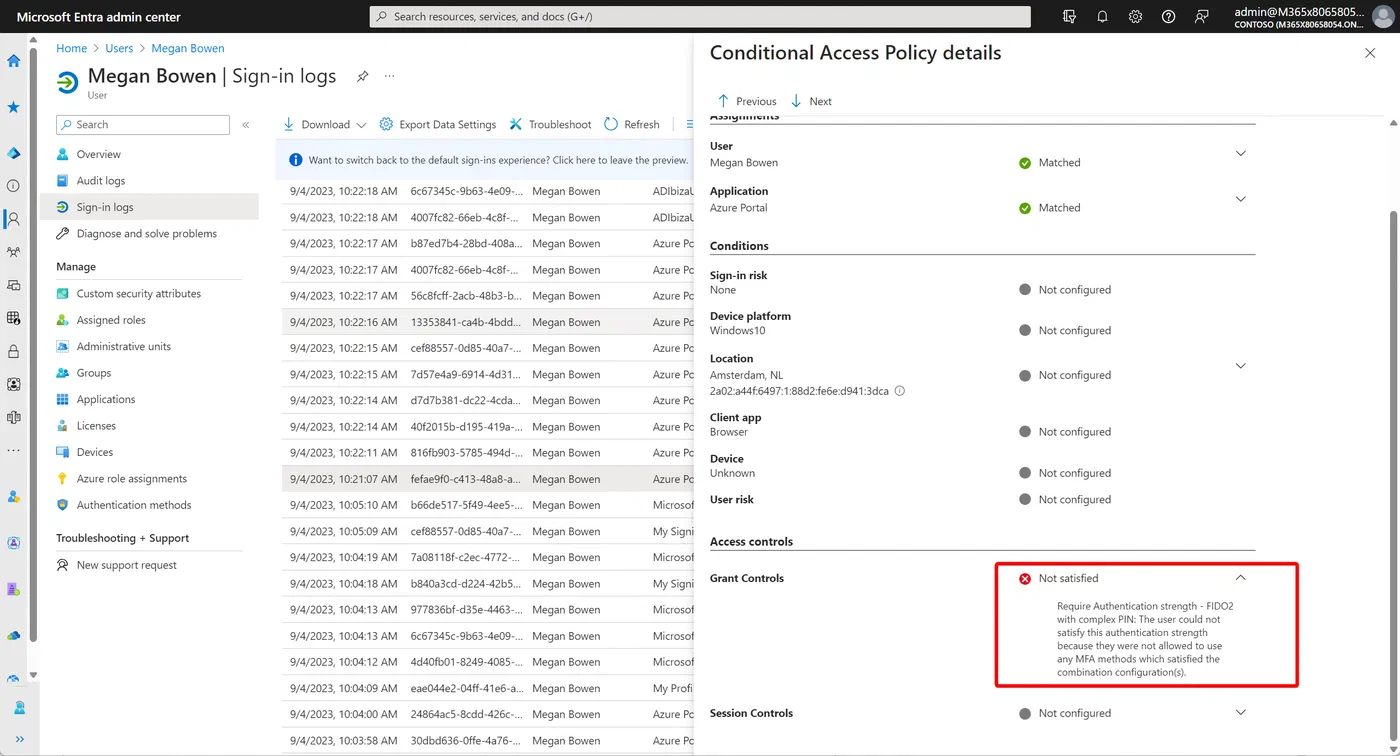Click the ellipsis more icon in left rail
Image resolution: width=1400 pixels, height=756 pixels.
coord(13,450)
